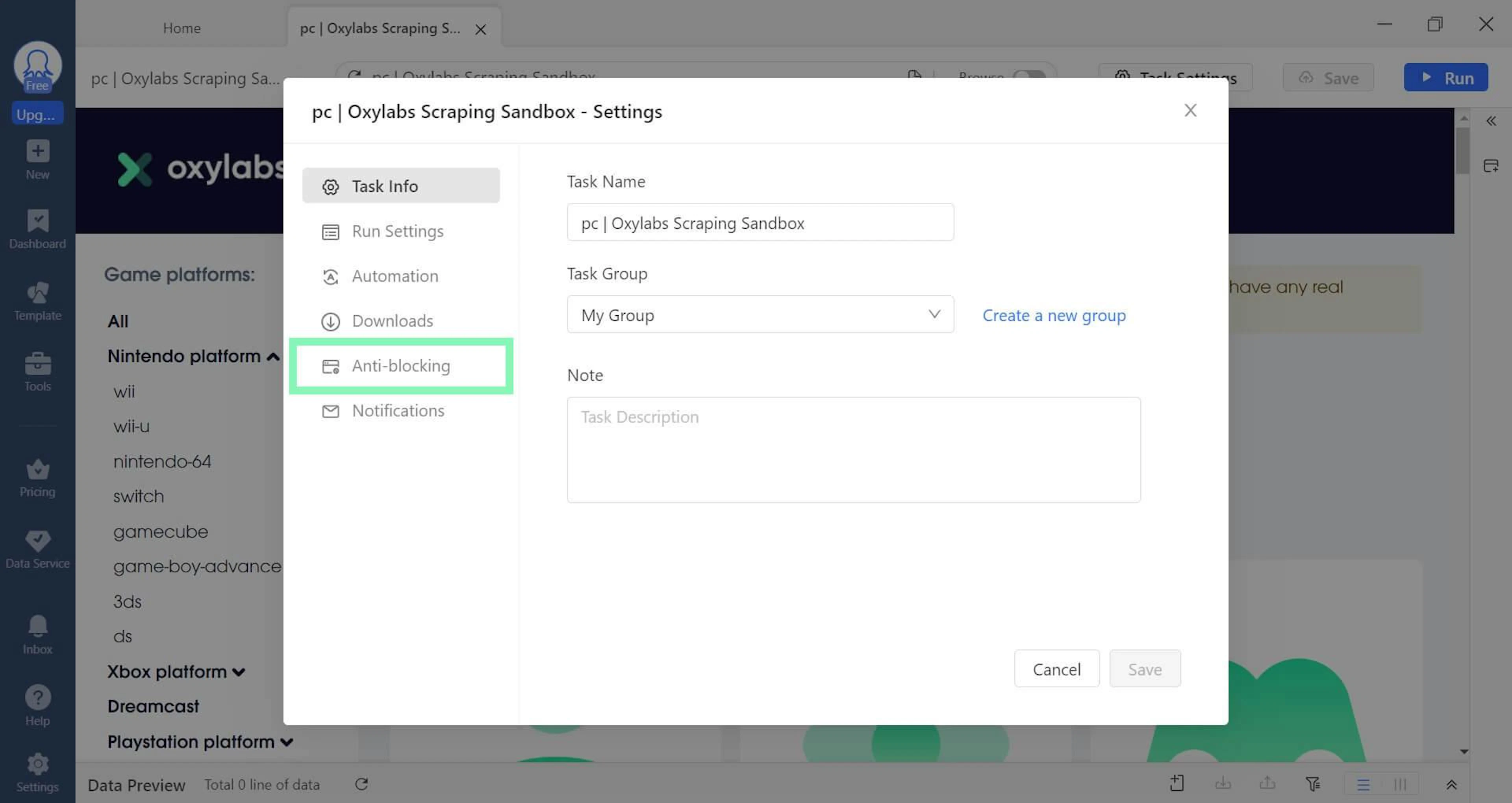
Task: Click the filter icon in Data Preview bar
Action: (1312, 784)
